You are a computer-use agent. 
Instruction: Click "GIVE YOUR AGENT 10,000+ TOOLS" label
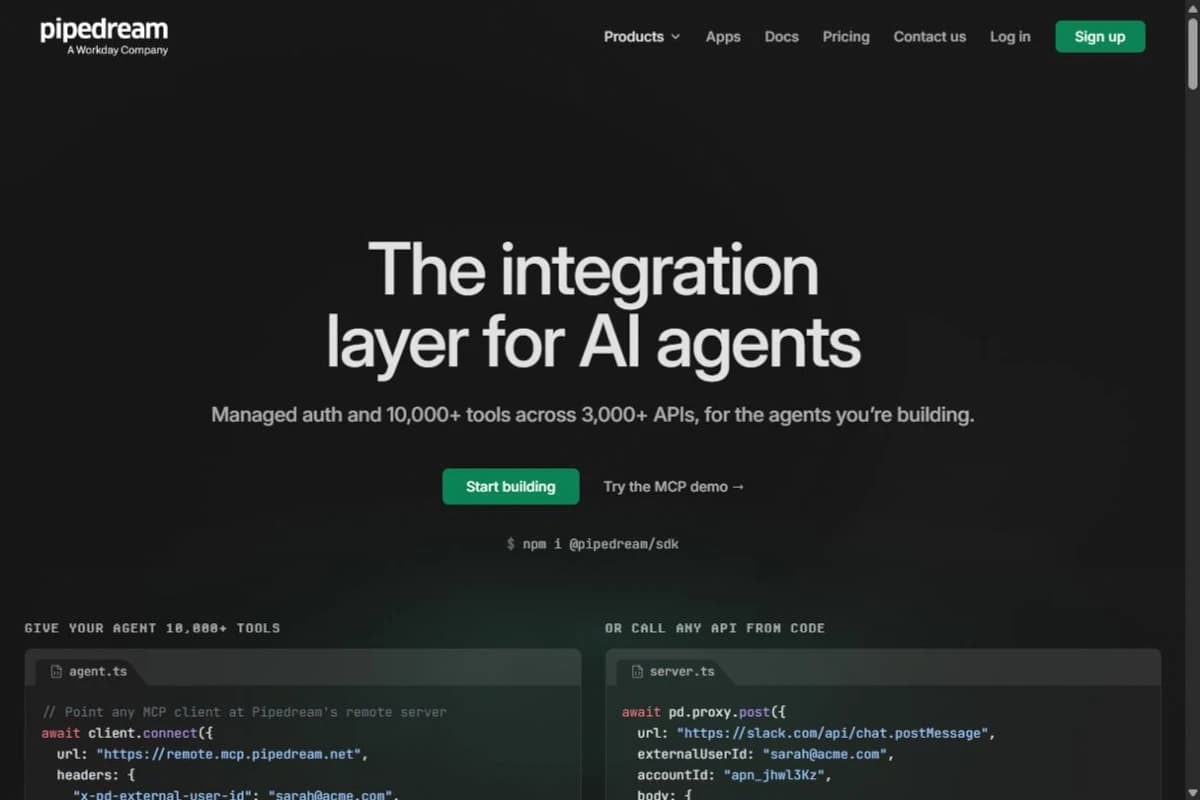click(x=152, y=628)
